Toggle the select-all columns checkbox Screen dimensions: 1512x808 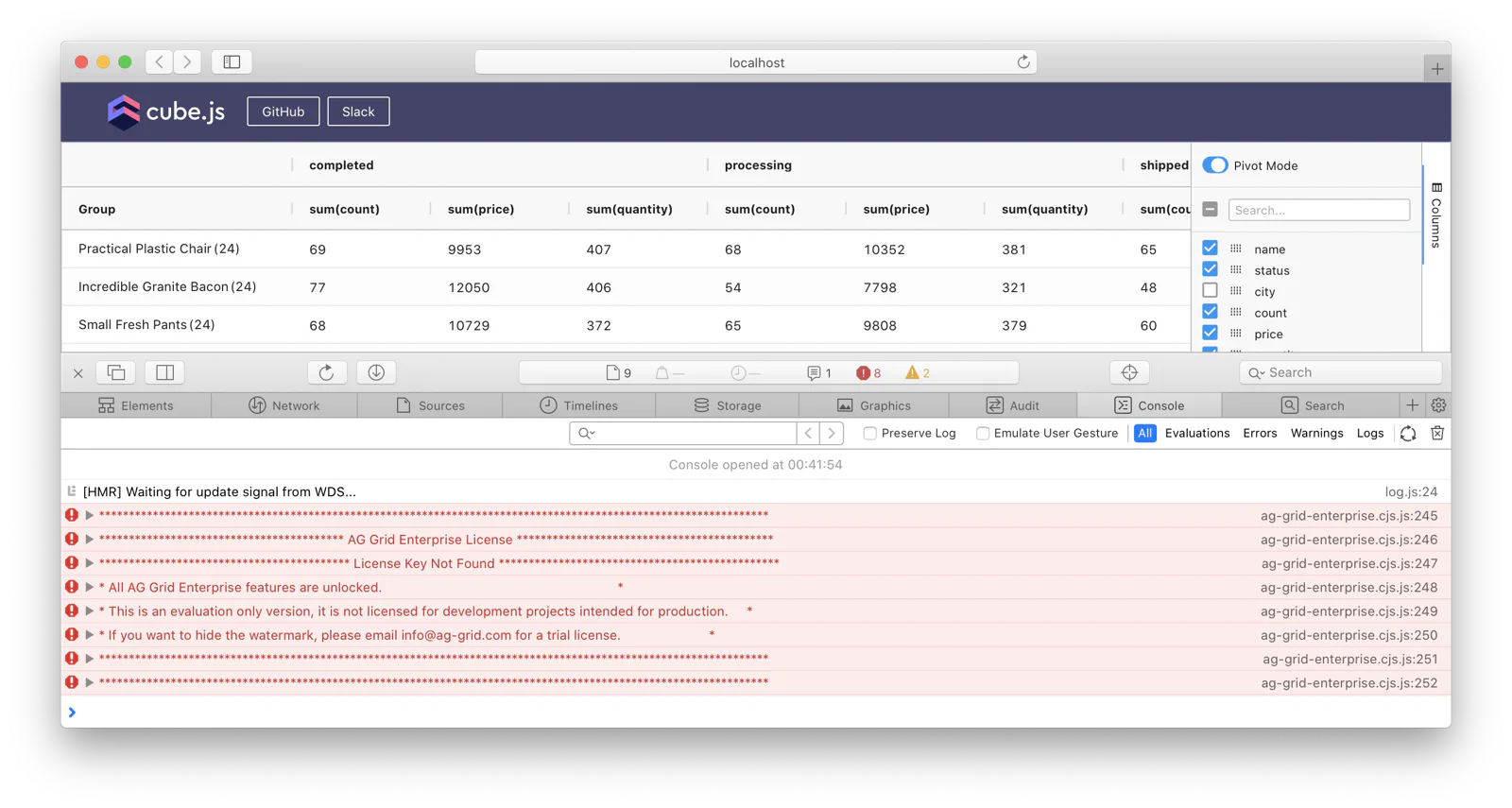(1210, 209)
